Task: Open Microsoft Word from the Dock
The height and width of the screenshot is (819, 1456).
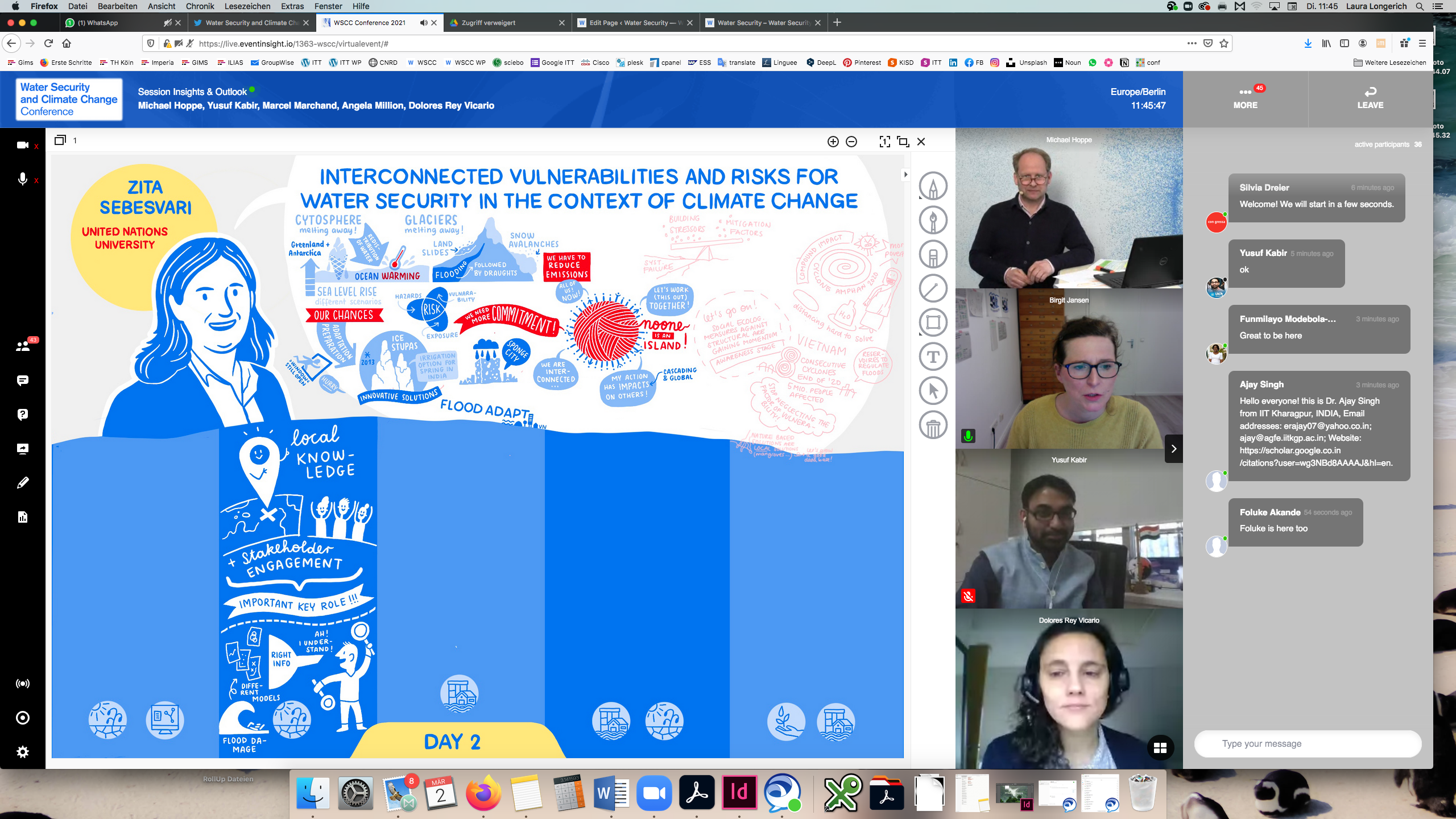Action: 611,793
